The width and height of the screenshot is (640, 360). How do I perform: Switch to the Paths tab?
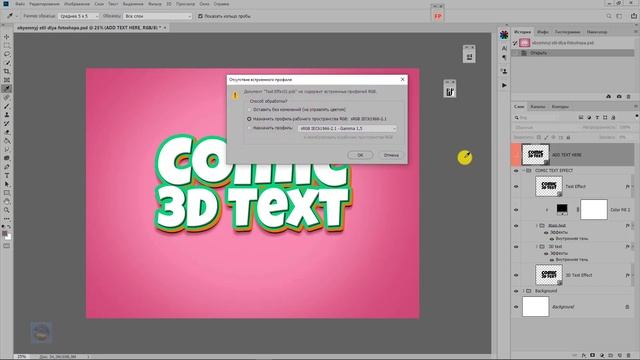coord(560,107)
